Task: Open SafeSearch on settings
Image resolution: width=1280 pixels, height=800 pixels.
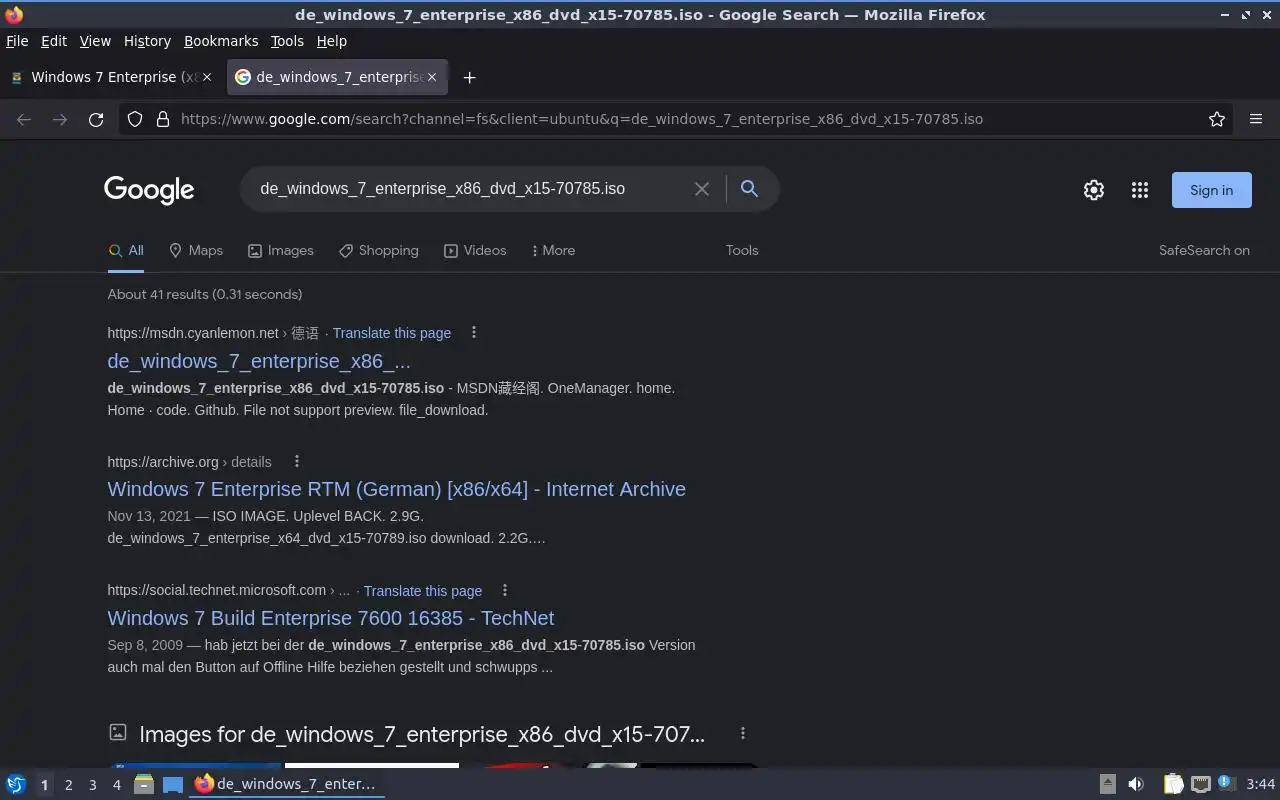Action: point(1204,250)
